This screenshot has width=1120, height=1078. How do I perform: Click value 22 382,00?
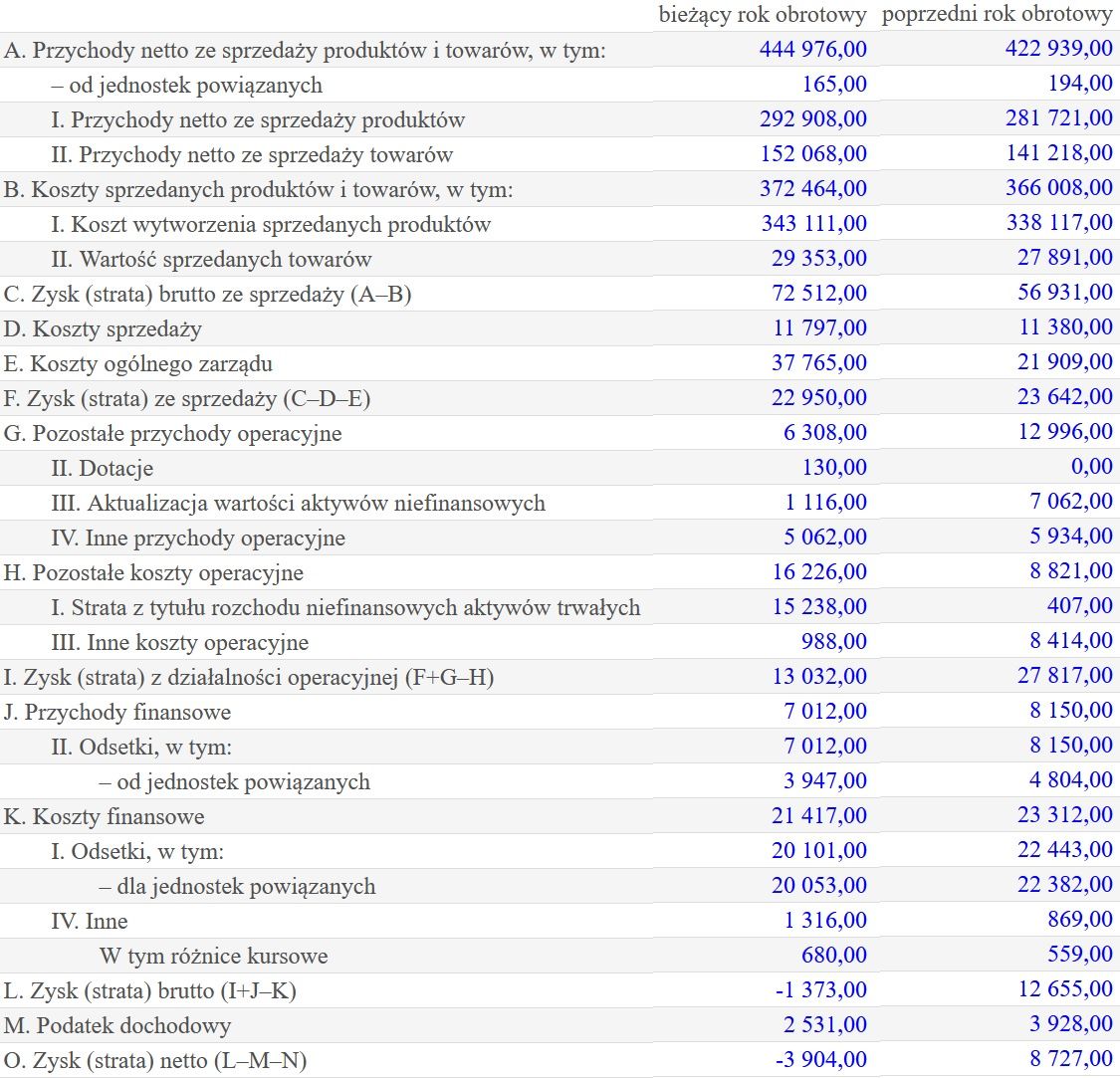[1065, 885]
